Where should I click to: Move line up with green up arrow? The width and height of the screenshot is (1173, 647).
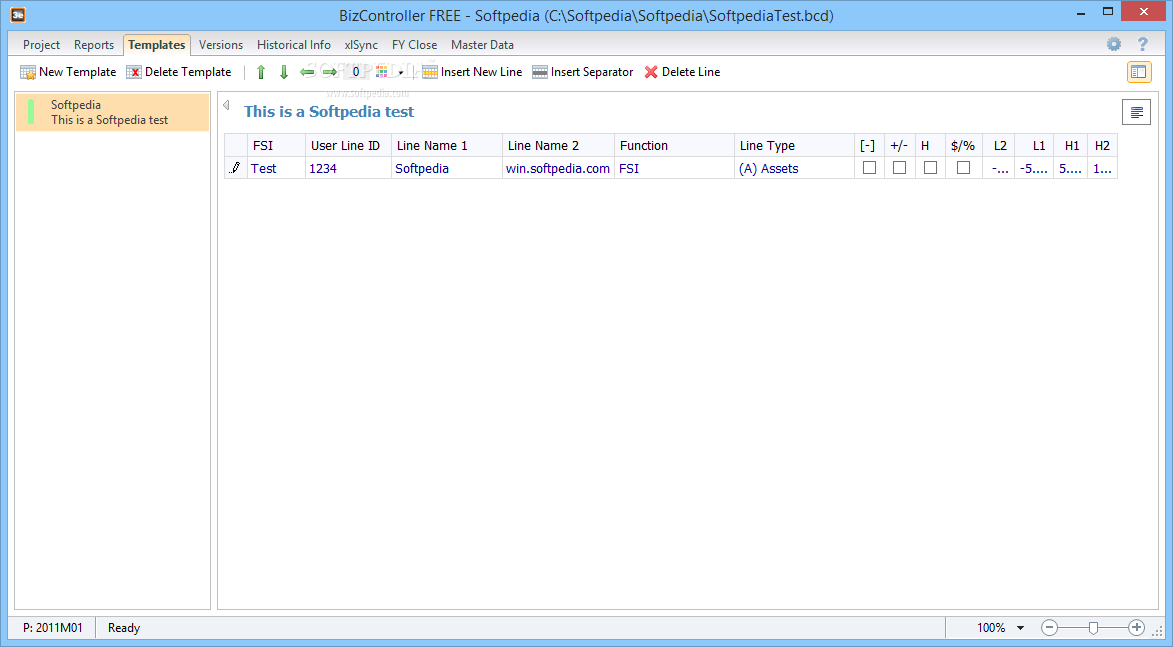(261, 72)
